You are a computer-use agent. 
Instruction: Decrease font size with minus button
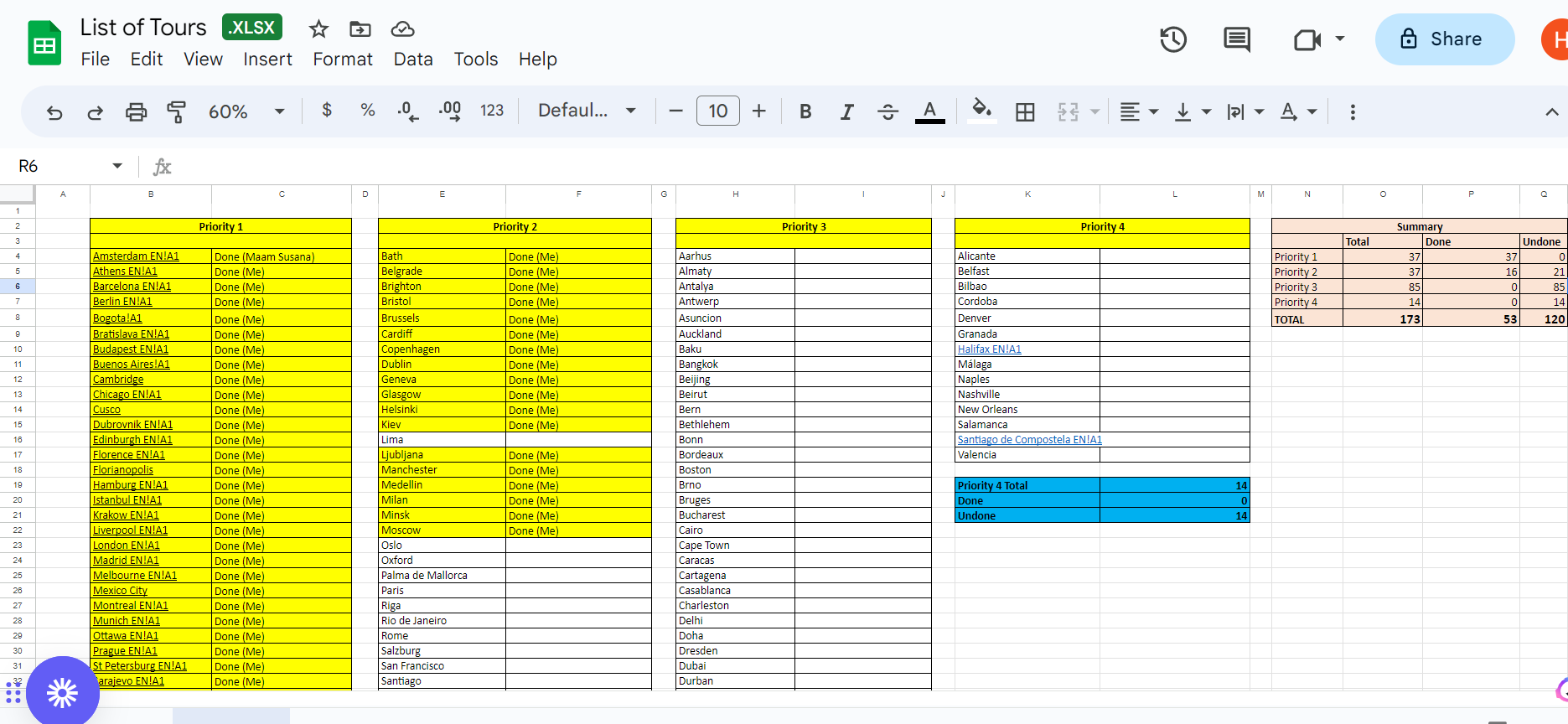coord(676,111)
